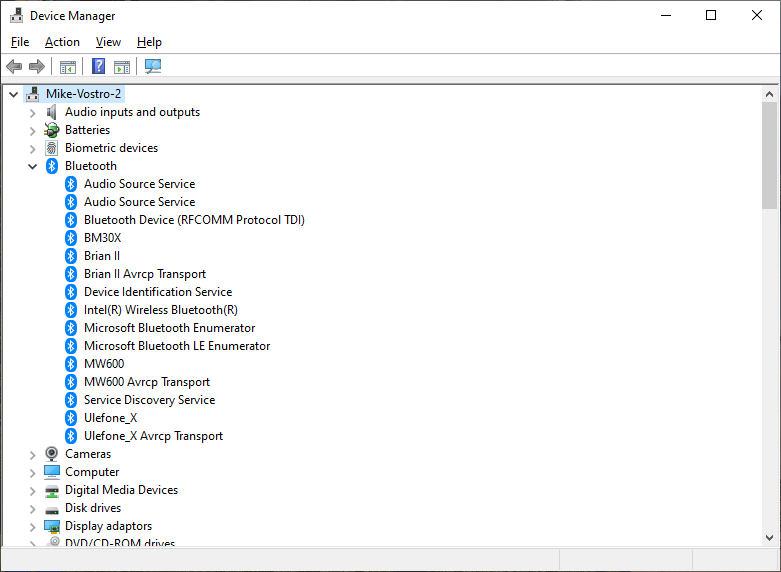This screenshot has width=781, height=572.
Task: Click the scrollbar up arrow
Action: 770,94
